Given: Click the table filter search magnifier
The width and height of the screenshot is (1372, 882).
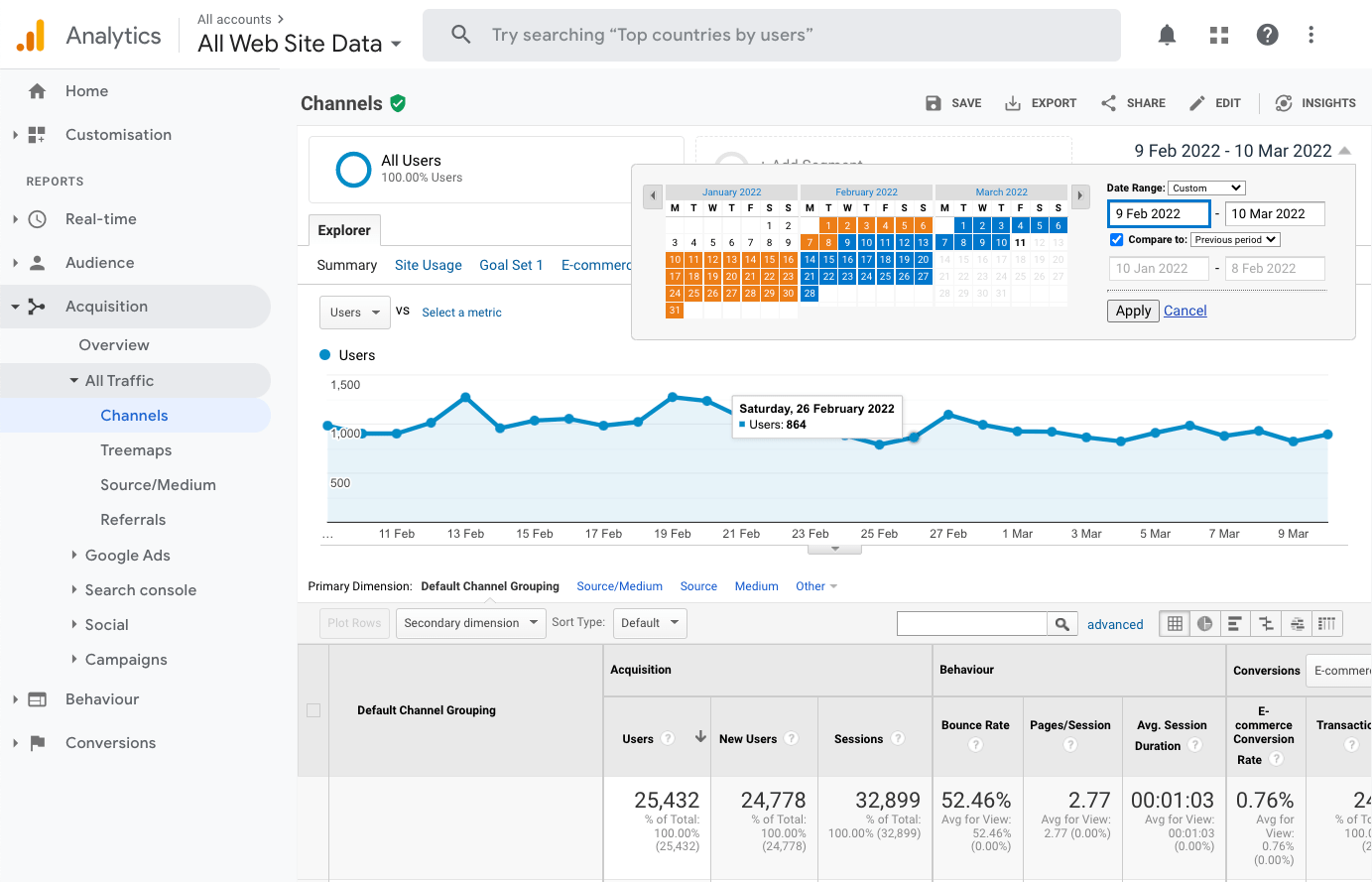Looking at the screenshot, I should click(1061, 623).
